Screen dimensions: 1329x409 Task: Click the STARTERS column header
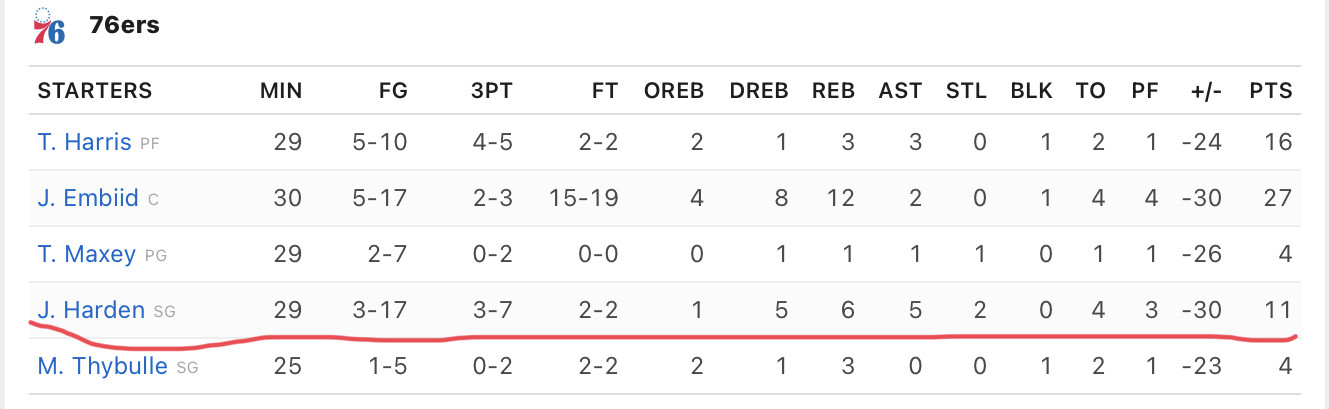click(95, 91)
